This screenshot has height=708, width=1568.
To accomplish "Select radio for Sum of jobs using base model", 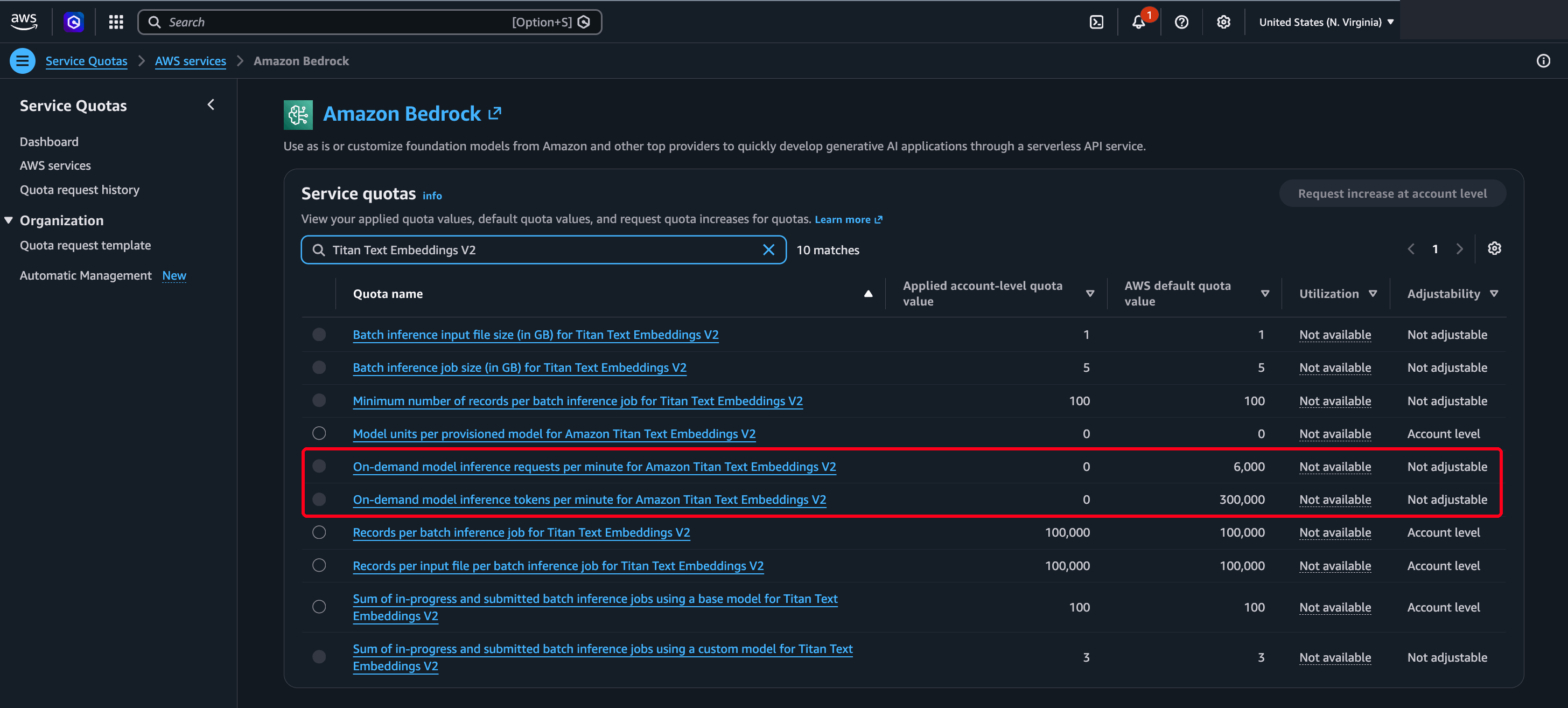I will coord(319,607).
